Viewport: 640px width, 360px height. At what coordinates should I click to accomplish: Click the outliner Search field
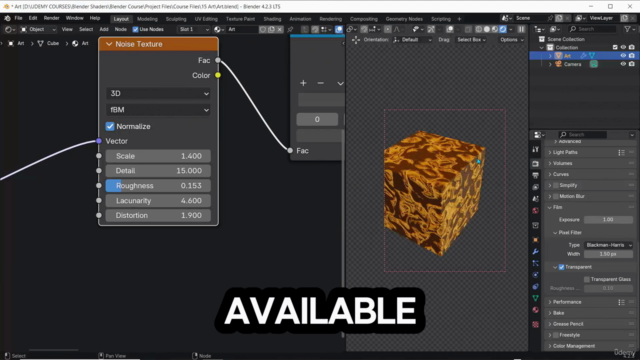coord(593,29)
